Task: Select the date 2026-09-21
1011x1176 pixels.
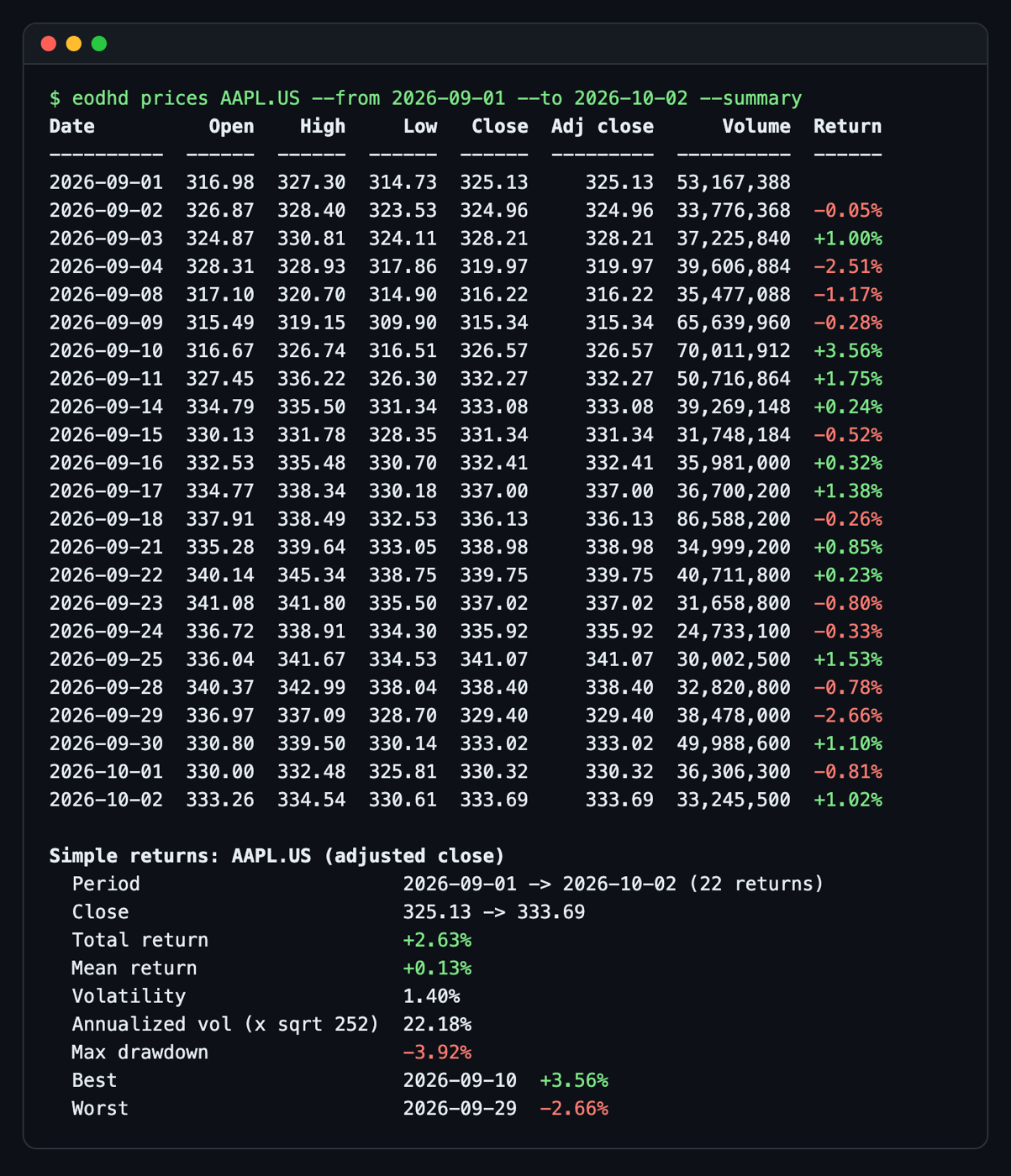Action: click(x=107, y=547)
